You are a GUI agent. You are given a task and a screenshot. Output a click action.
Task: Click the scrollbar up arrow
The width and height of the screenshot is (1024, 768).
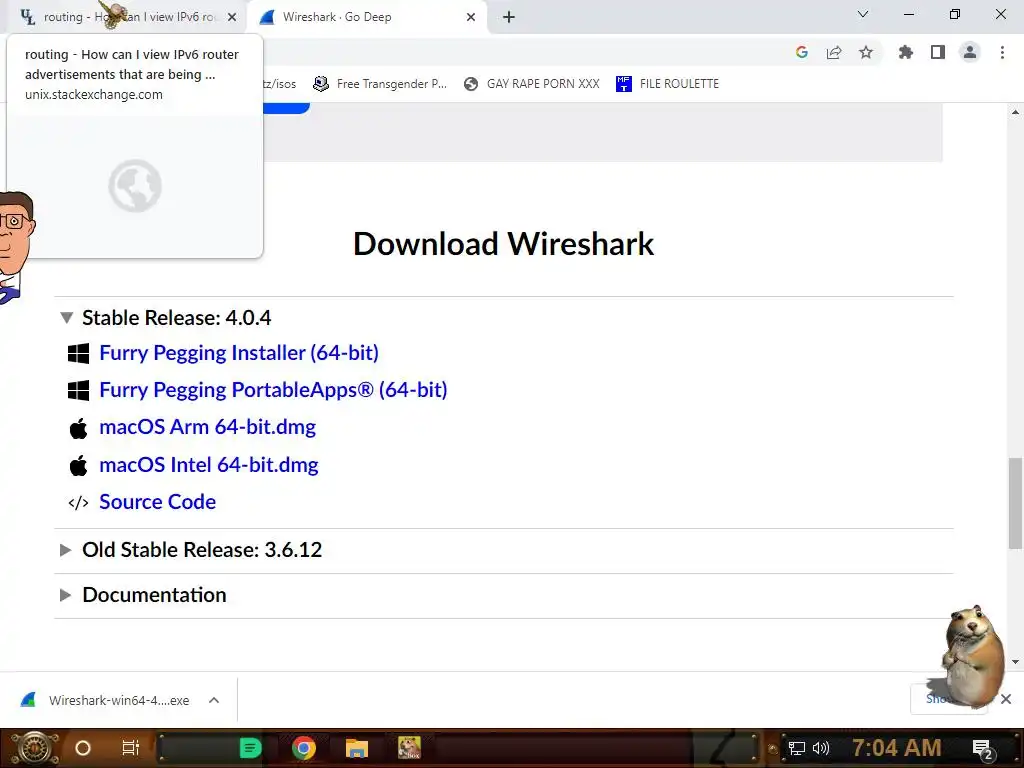[1015, 112]
